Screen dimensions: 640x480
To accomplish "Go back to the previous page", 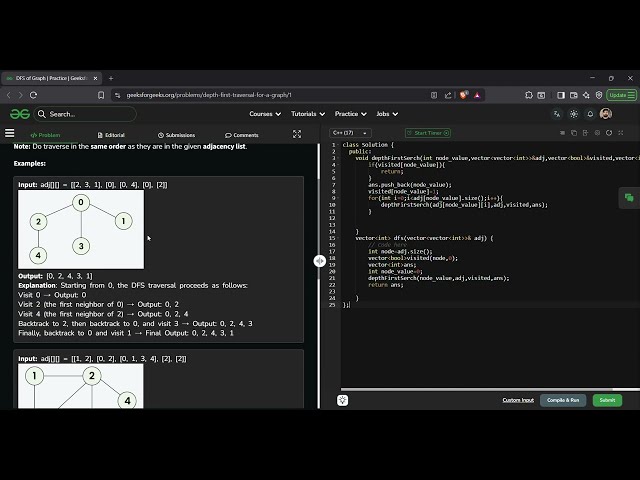I will click(9, 95).
